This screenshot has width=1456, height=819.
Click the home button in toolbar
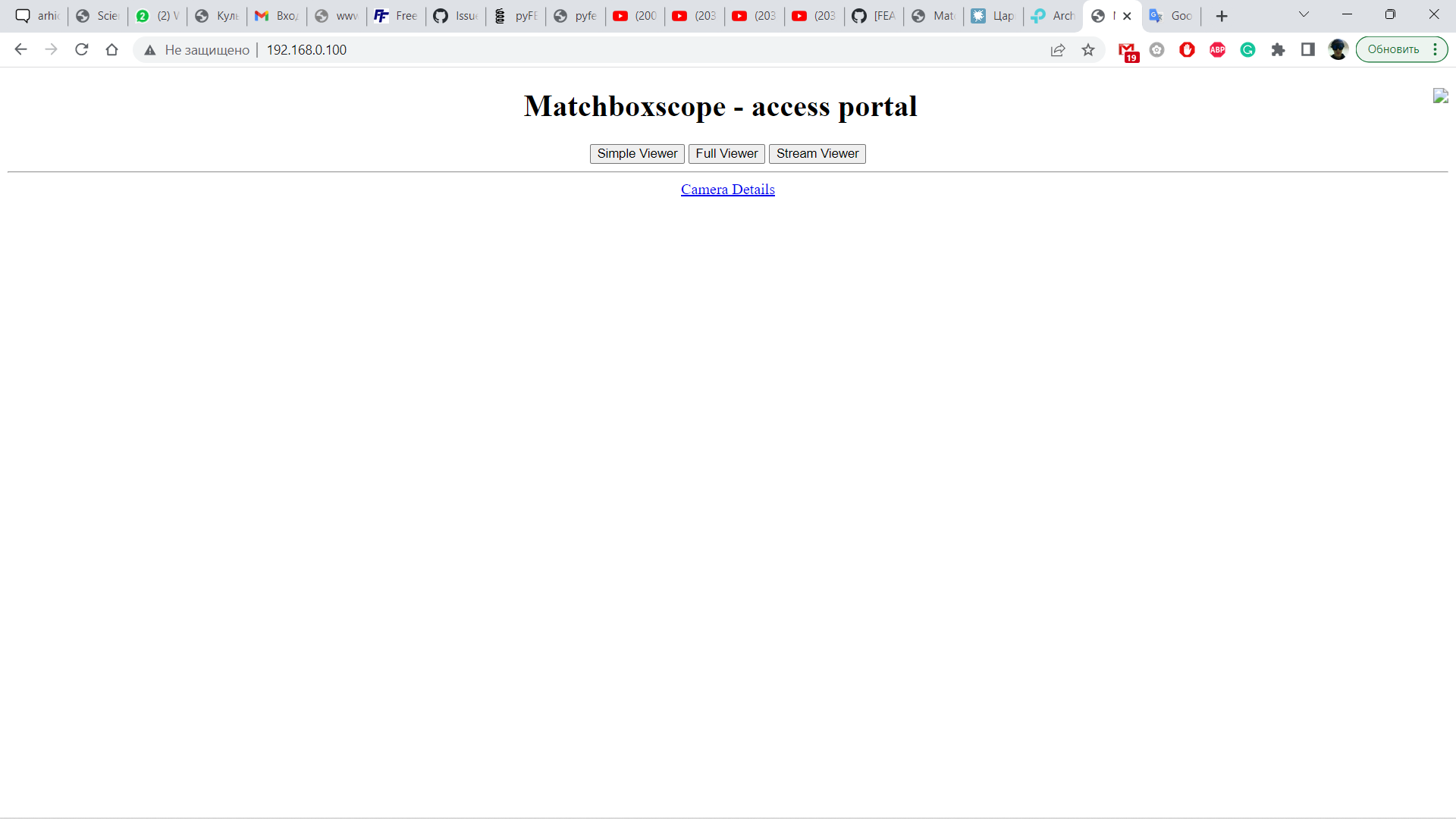(111, 50)
